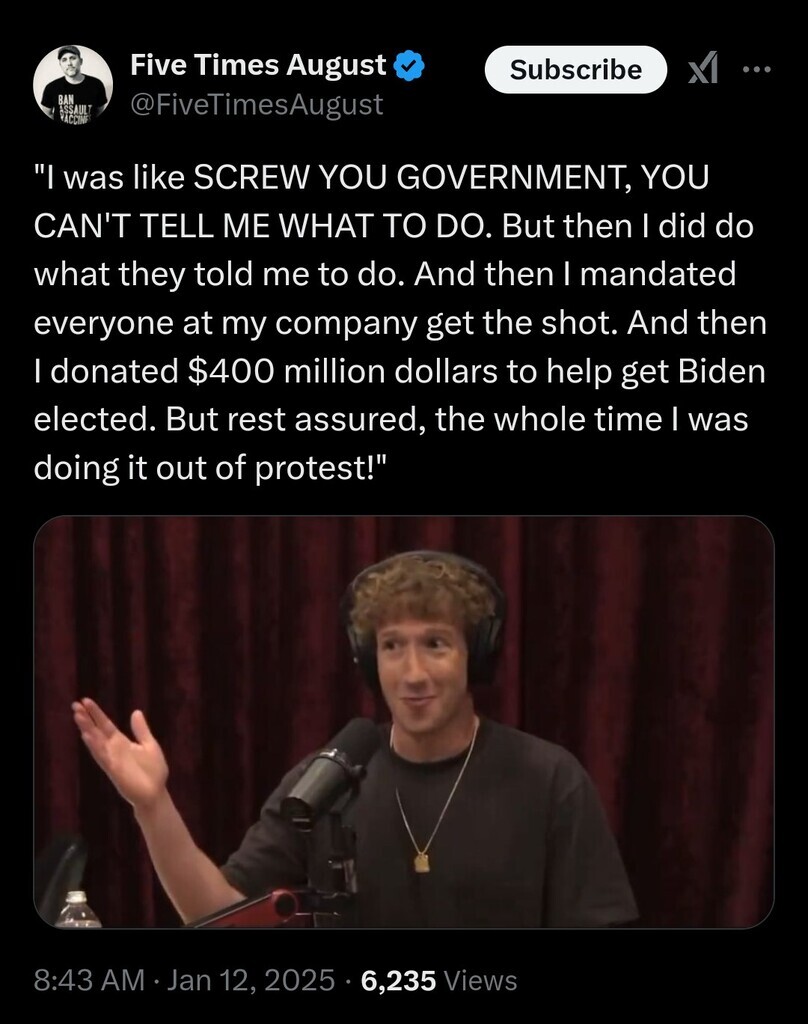Screen dimensions: 808x1024
Task: Click the Views label beside the count
Action: pos(480,980)
